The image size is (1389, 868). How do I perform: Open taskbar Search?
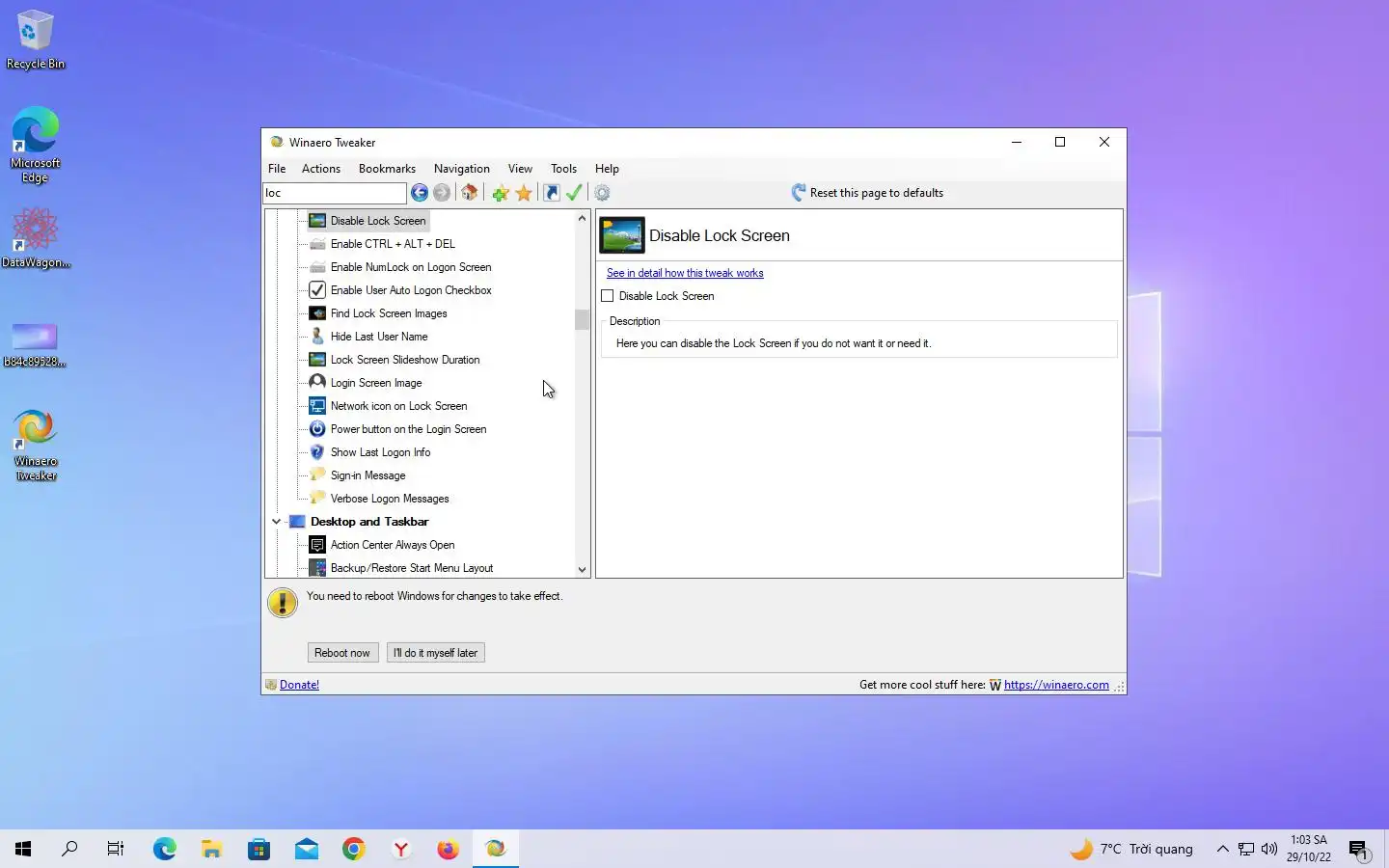pos(69,849)
